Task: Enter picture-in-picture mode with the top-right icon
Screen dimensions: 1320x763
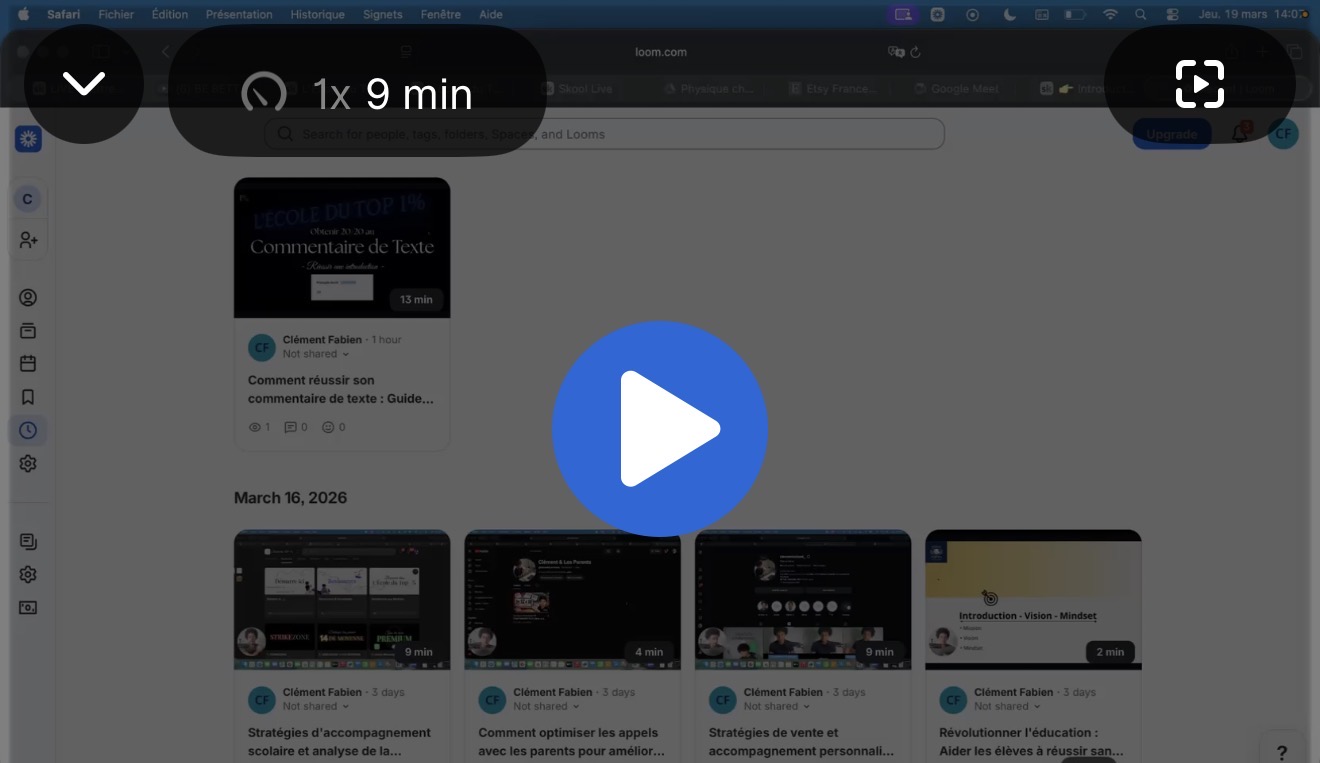Action: click(1200, 84)
